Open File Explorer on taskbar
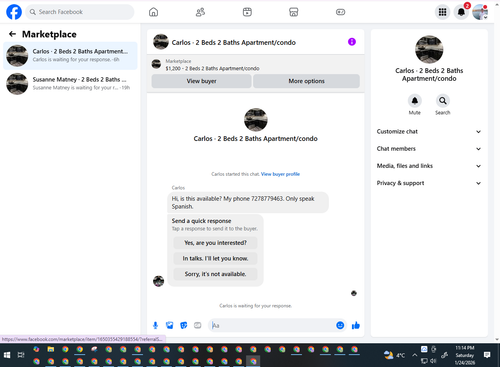The width and height of the screenshot is (500, 367). click(51, 349)
